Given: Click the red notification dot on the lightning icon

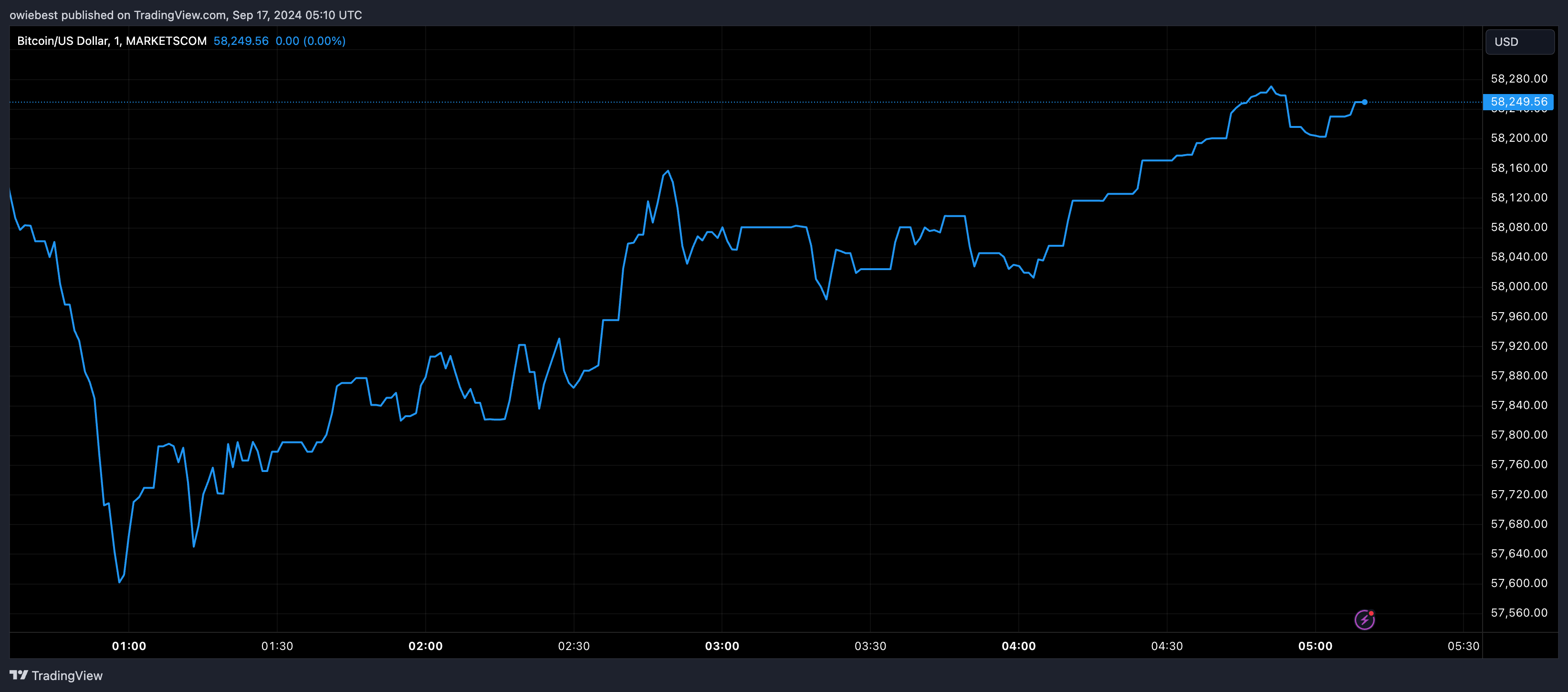Looking at the screenshot, I should pos(1372,613).
